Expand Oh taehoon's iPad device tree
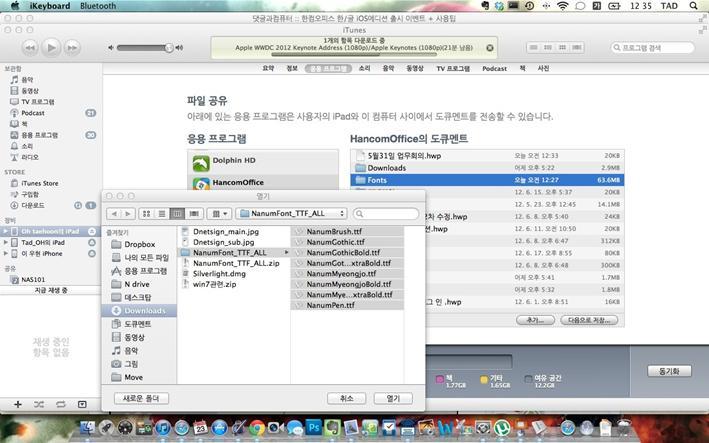 5,231
